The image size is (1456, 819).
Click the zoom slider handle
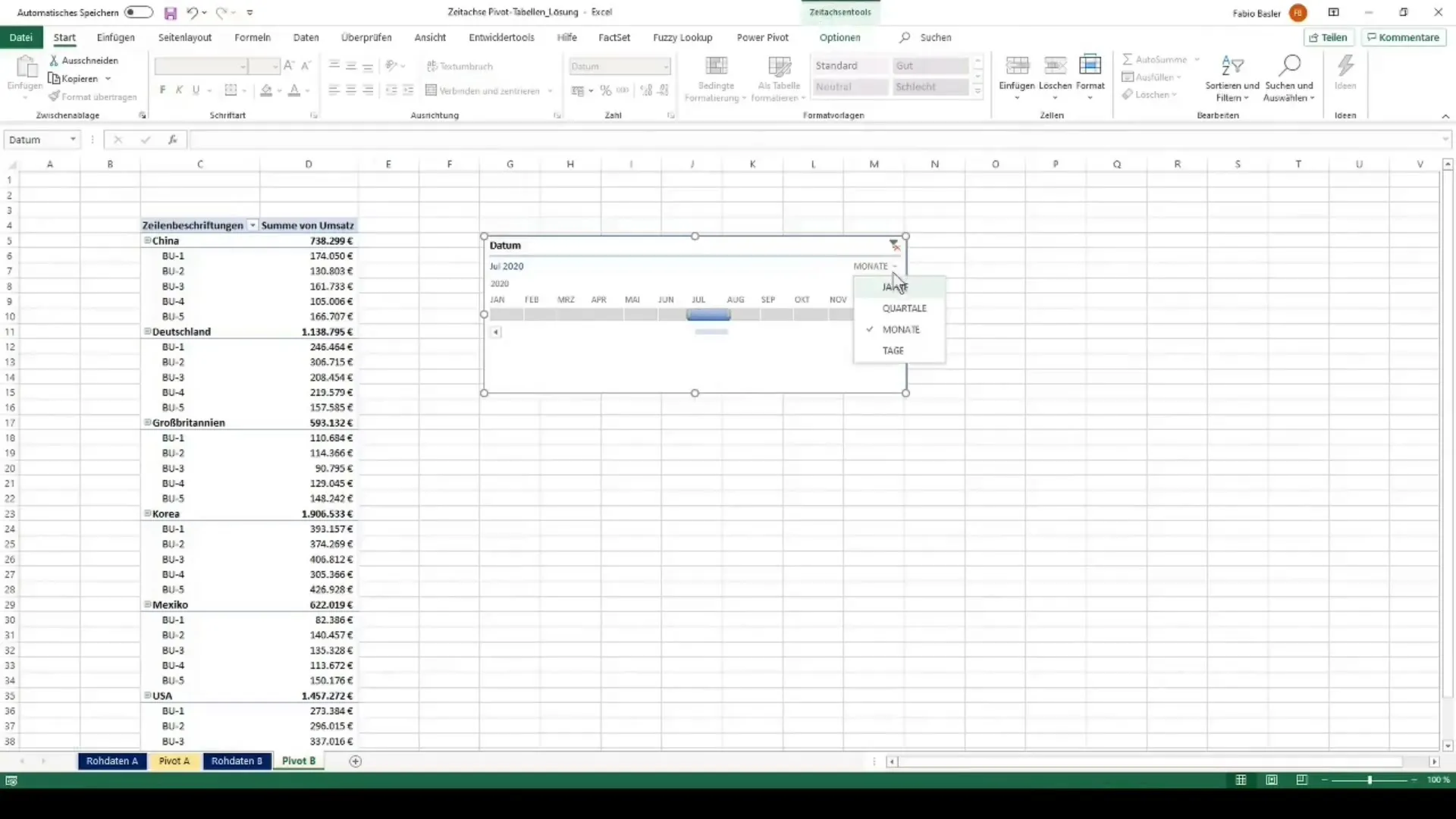[x=1370, y=780]
